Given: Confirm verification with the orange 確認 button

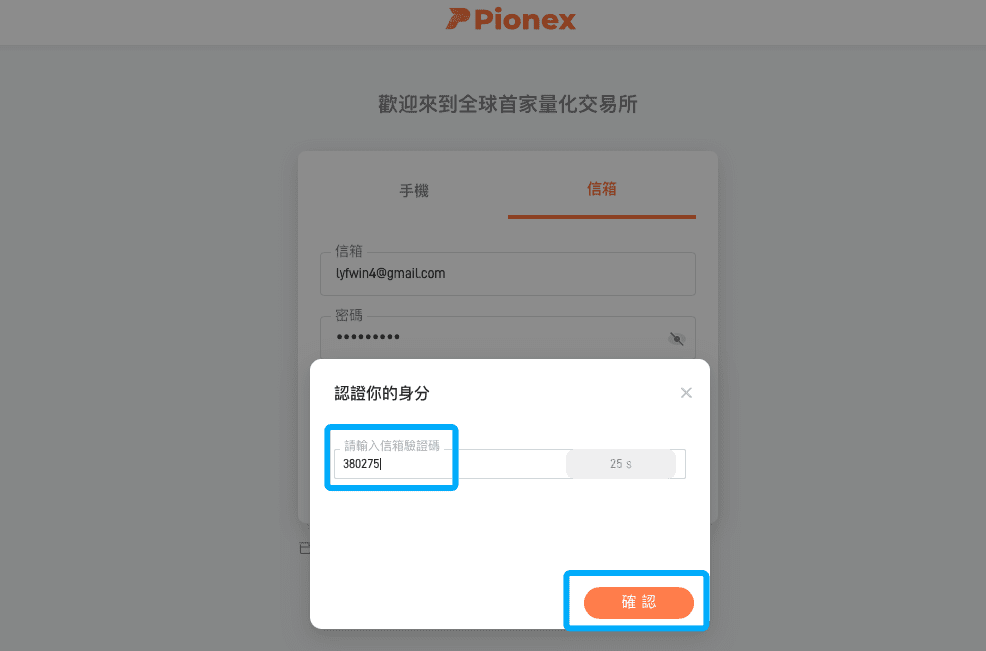Looking at the screenshot, I should click(x=638, y=603).
